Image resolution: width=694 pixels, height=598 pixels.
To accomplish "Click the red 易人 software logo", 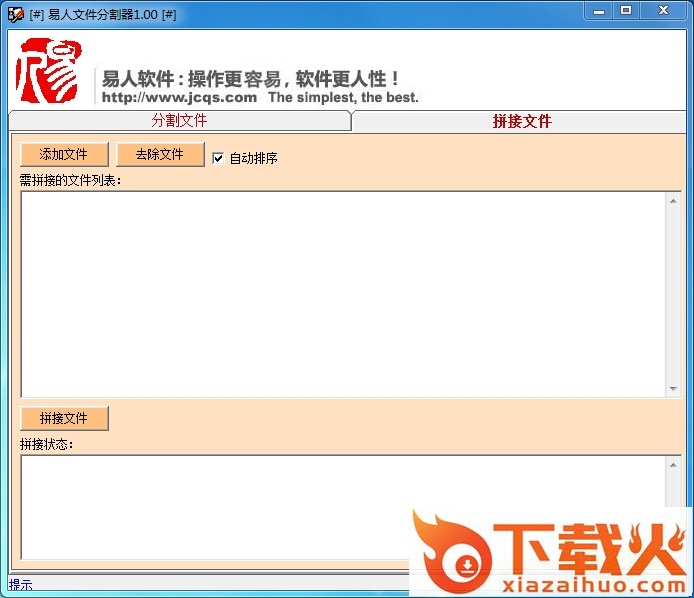I will (x=49, y=70).
